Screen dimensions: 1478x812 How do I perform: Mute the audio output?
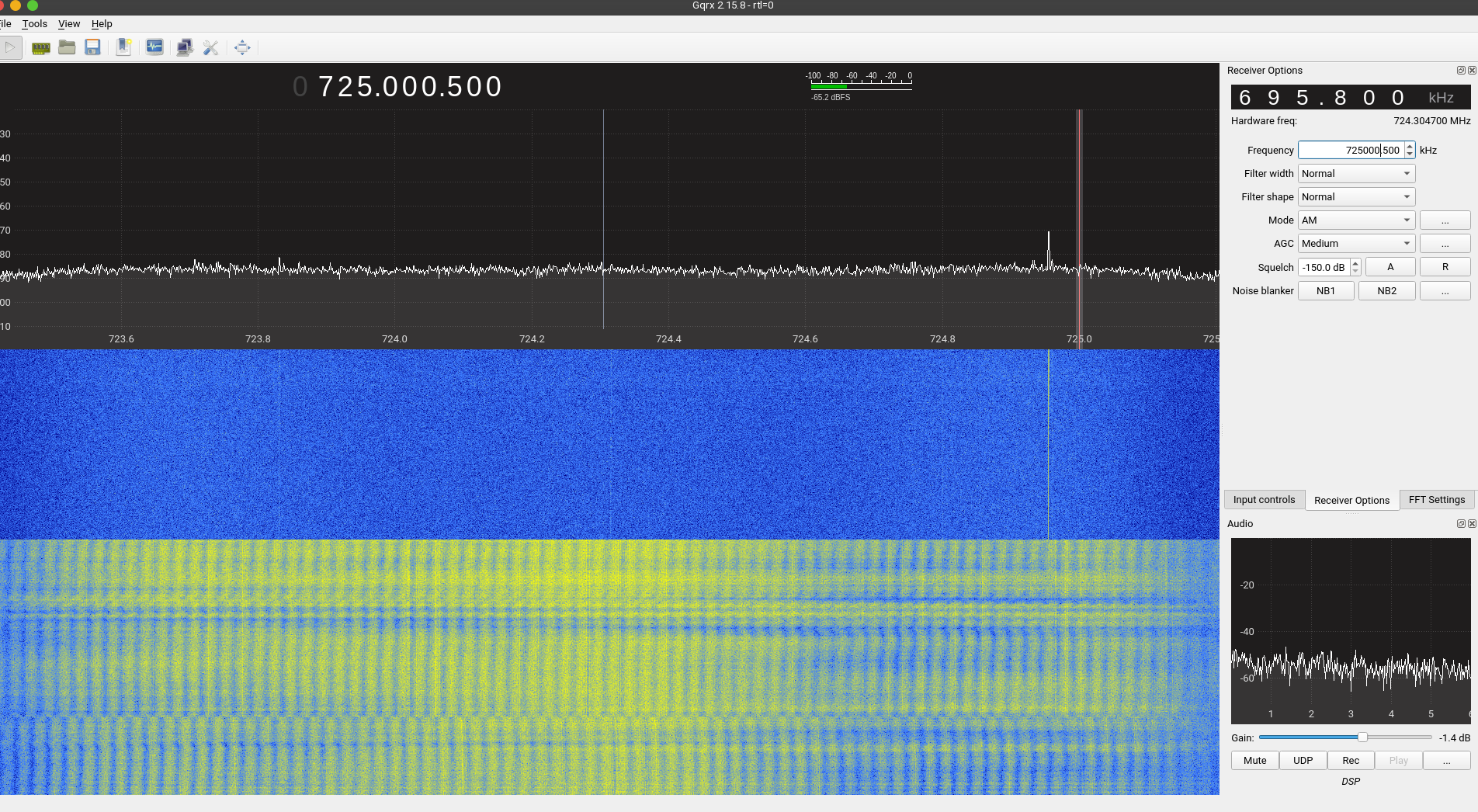1254,761
